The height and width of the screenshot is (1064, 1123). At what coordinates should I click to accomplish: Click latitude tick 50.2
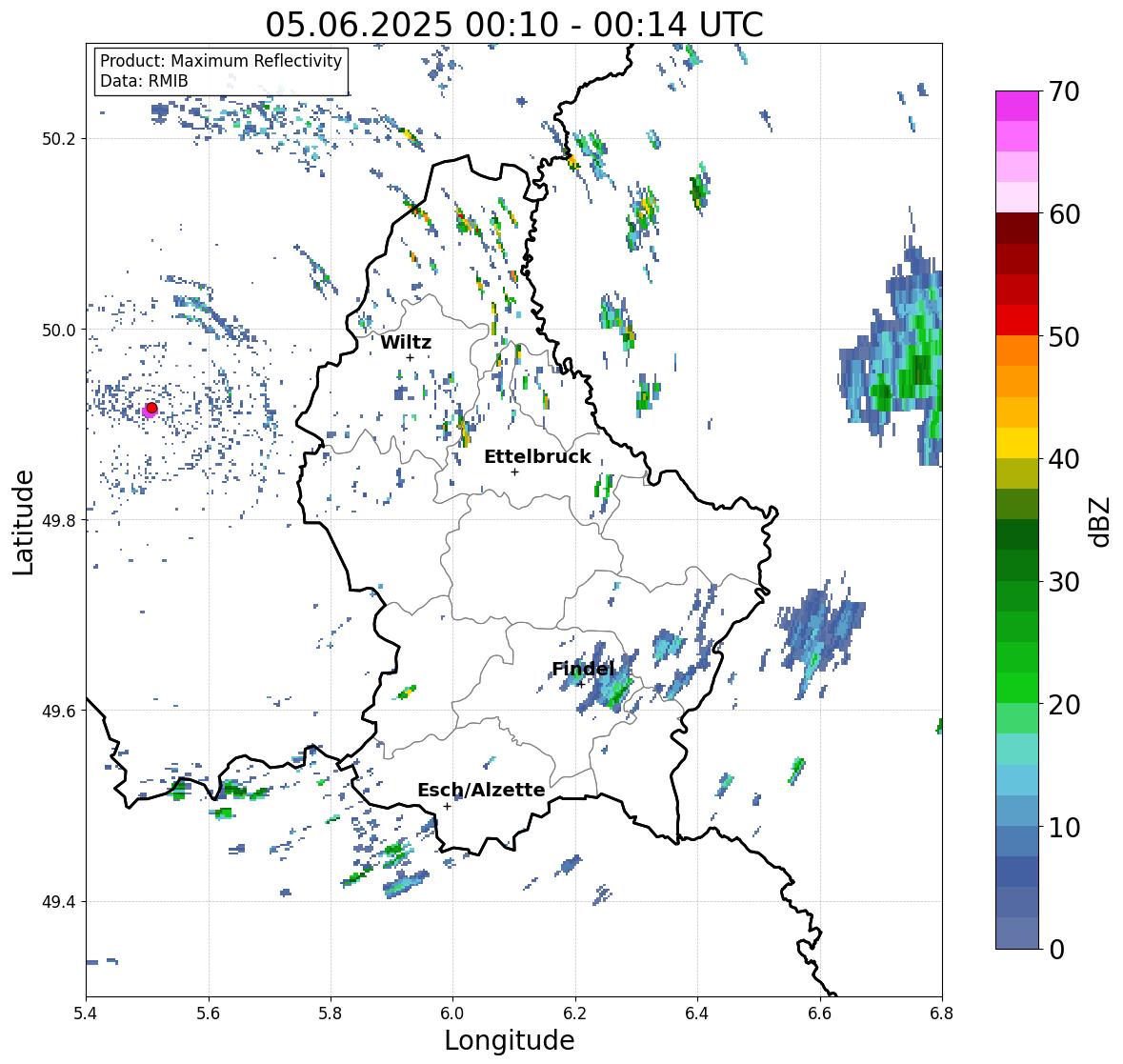(59, 139)
